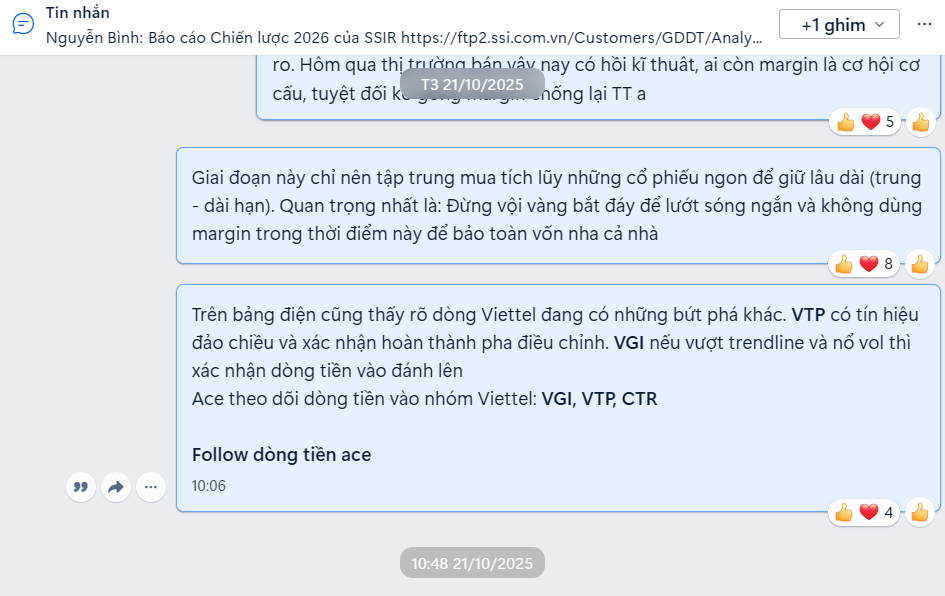
Task: Add quick like to the Viettel message
Action: pyautogui.click(x=920, y=513)
